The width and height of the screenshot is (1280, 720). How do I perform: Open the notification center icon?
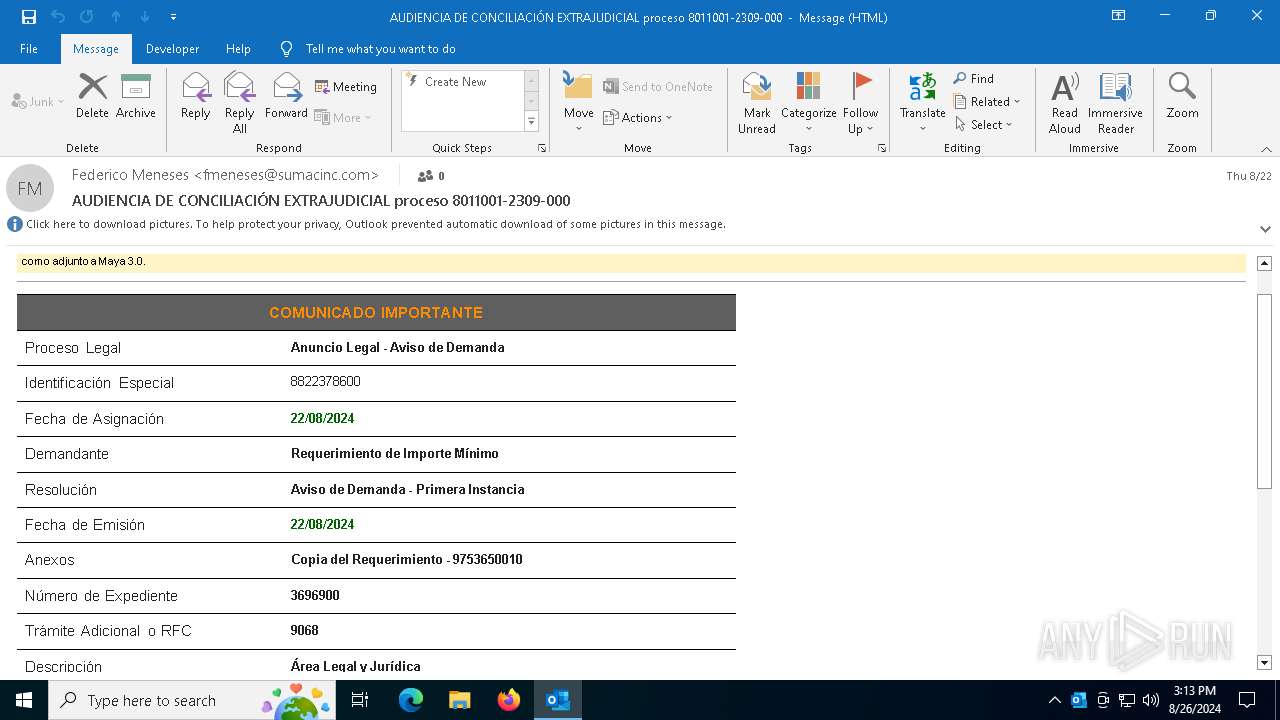1247,700
